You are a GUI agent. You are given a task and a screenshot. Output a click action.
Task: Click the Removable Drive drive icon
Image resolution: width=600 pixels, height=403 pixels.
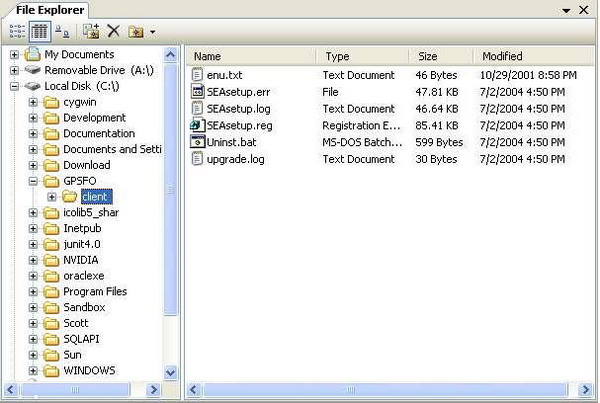(x=32, y=70)
